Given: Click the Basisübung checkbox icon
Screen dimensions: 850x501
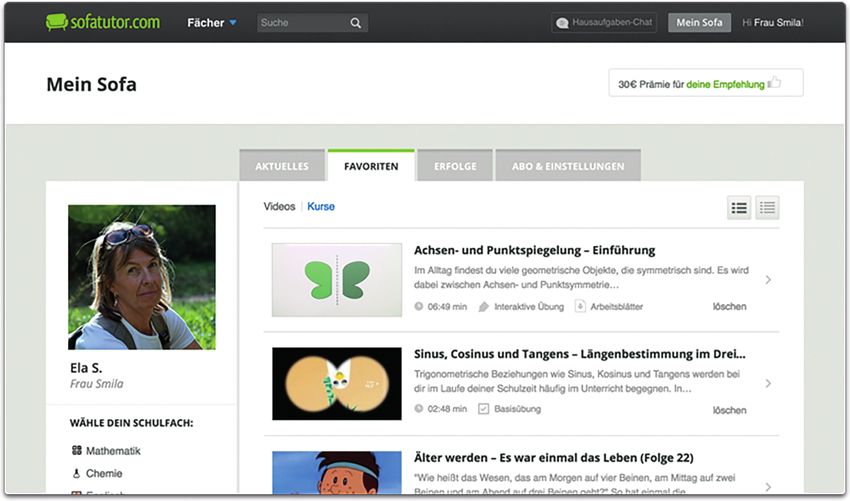Looking at the screenshot, I should (x=484, y=409).
